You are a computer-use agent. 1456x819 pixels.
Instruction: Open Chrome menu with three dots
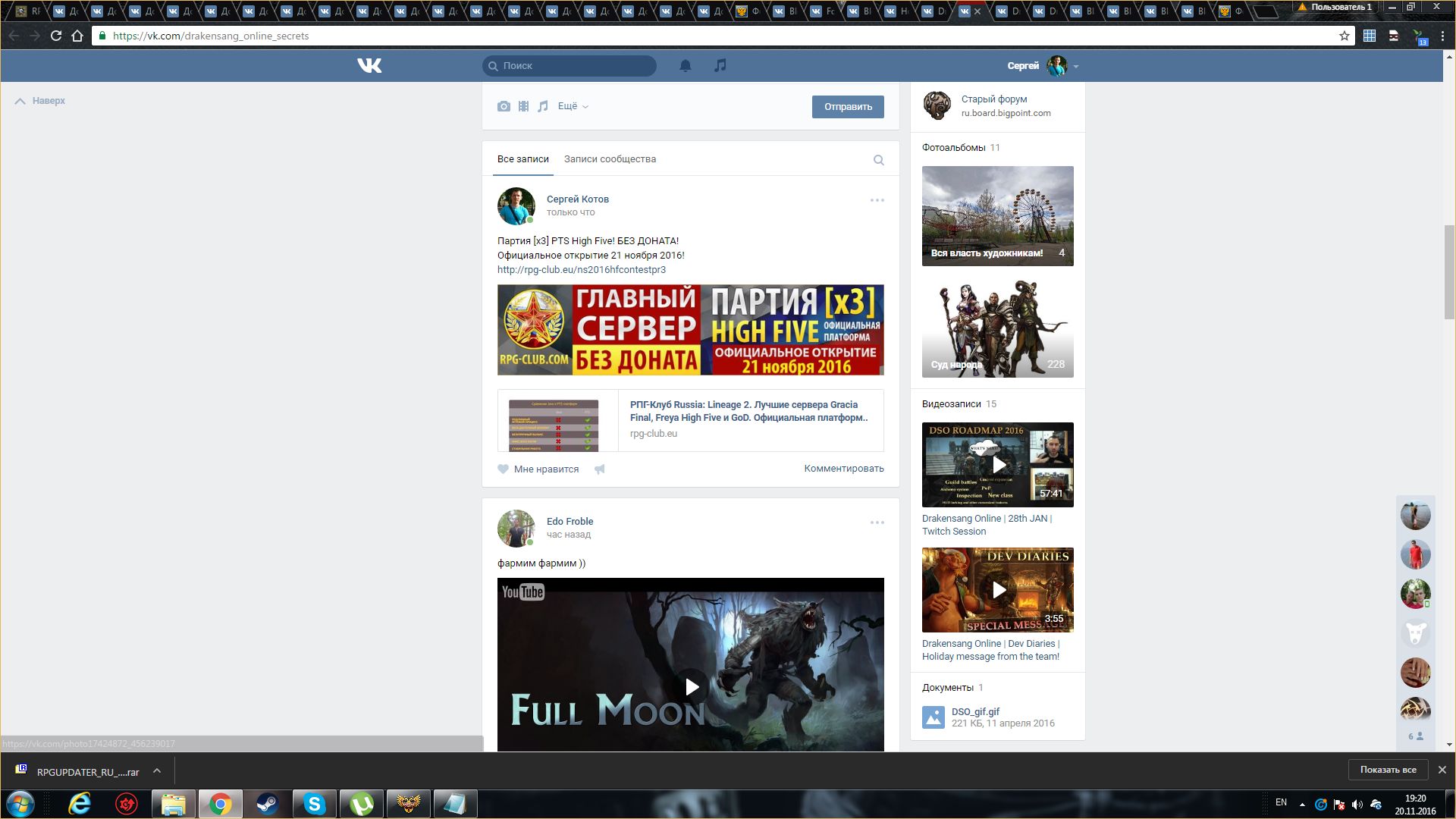[1442, 36]
